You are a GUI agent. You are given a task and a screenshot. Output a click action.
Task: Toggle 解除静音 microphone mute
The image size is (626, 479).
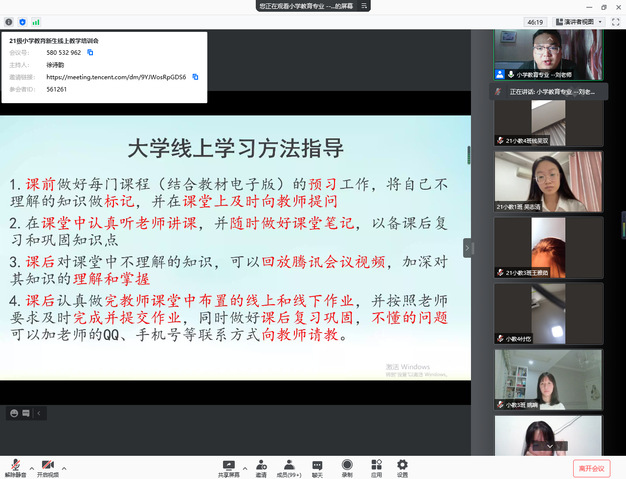pos(15,465)
